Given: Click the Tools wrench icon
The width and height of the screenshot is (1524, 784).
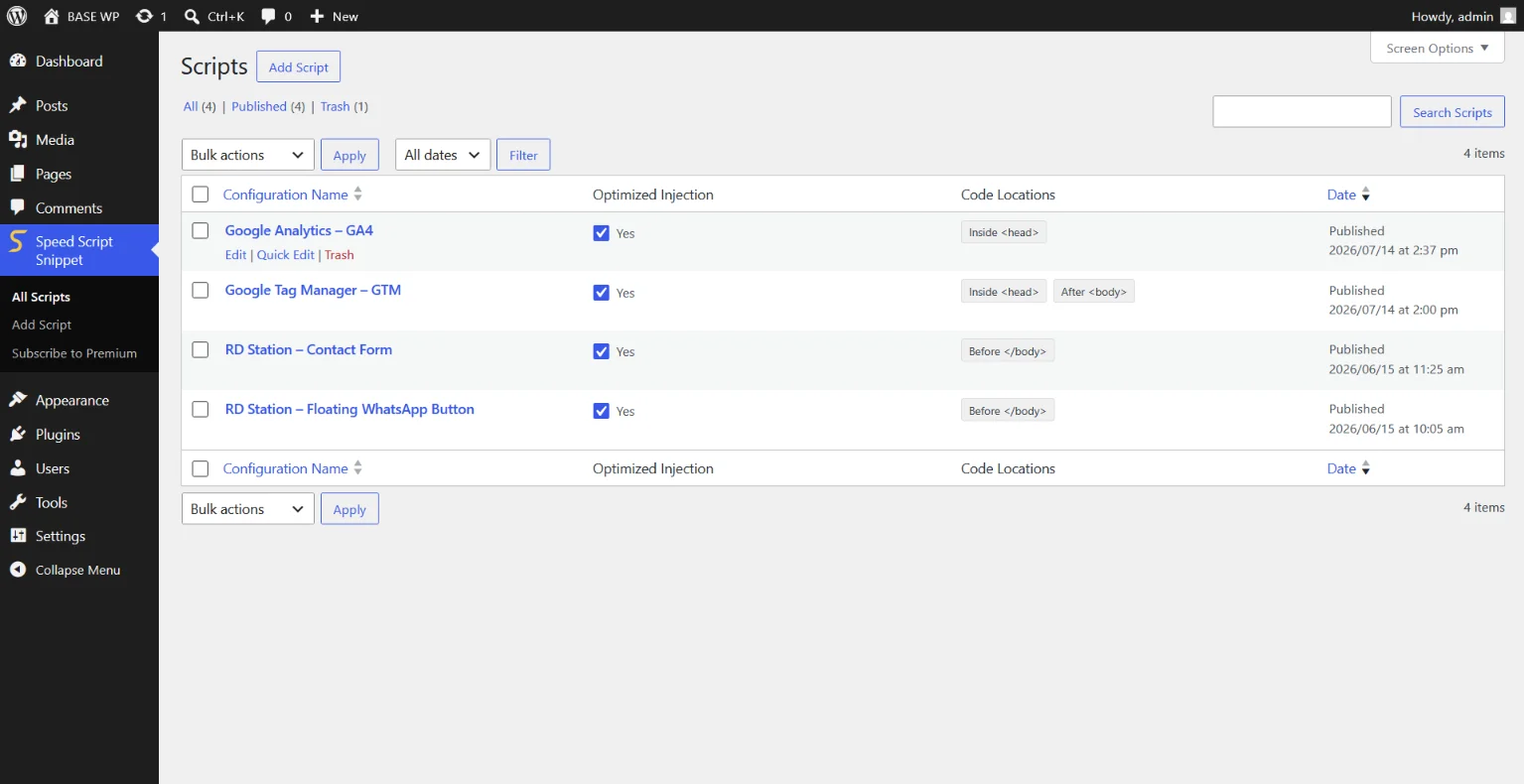Looking at the screenshot, I should pyautogui.click(x=18, y=502).
